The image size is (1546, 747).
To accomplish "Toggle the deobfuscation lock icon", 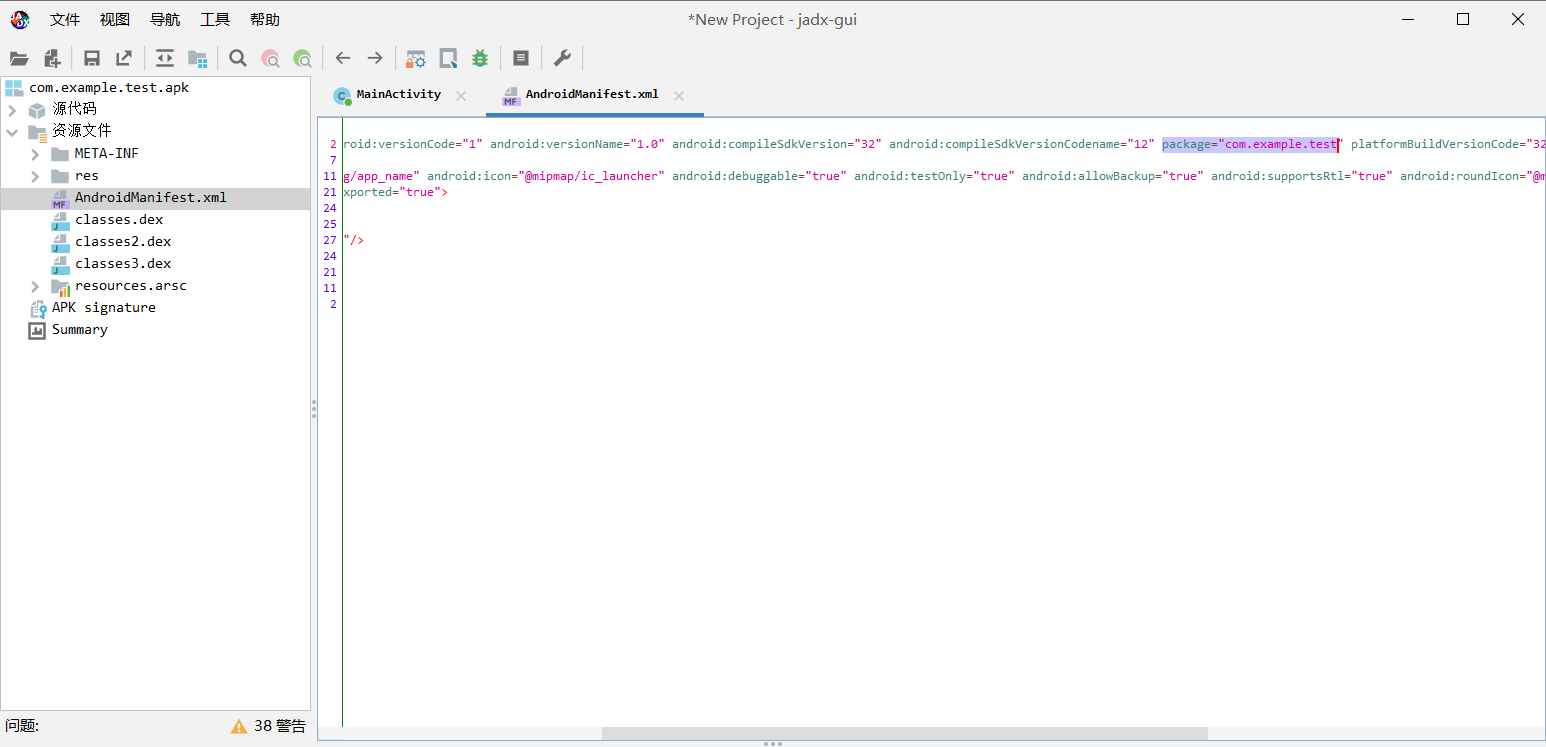I will point(416,58).
